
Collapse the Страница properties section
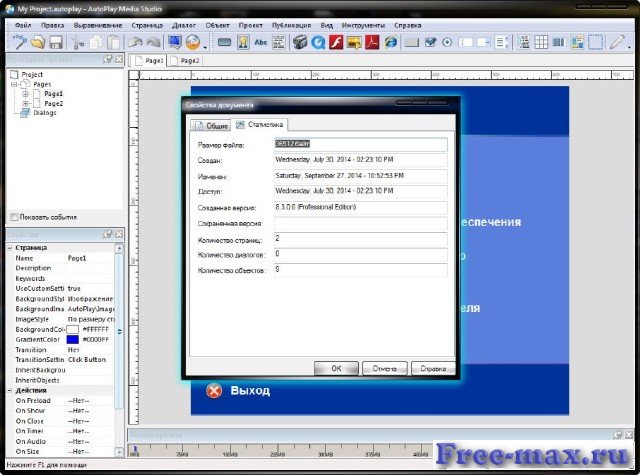9,248
